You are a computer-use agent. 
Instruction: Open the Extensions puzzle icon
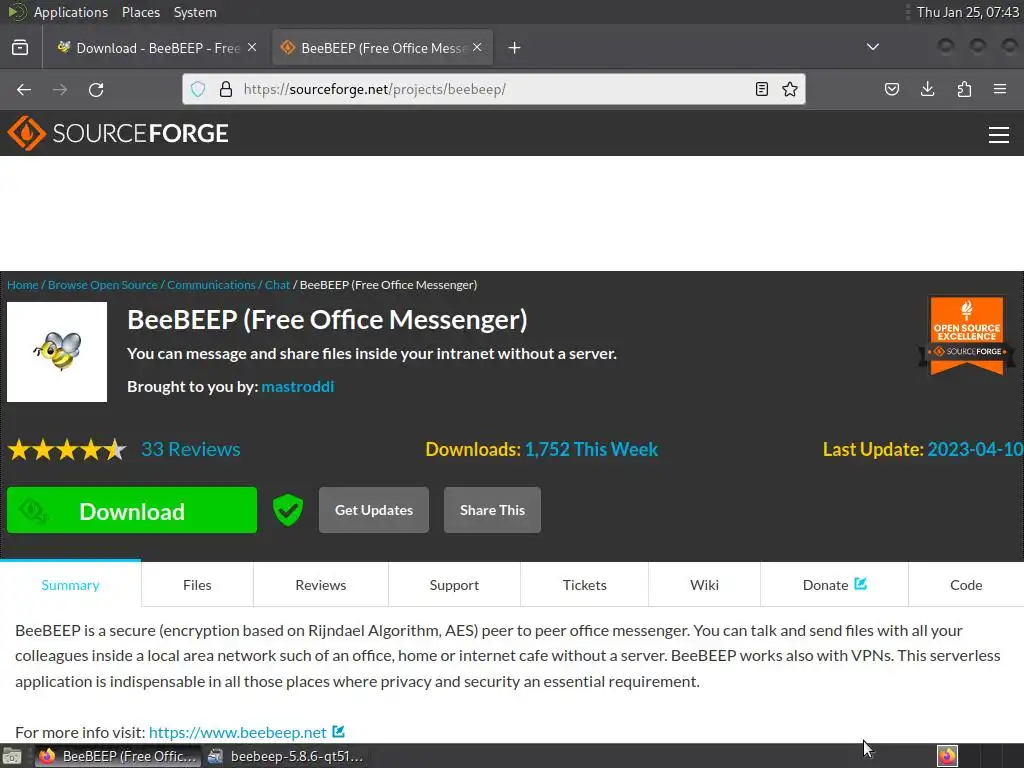[964, 89]
